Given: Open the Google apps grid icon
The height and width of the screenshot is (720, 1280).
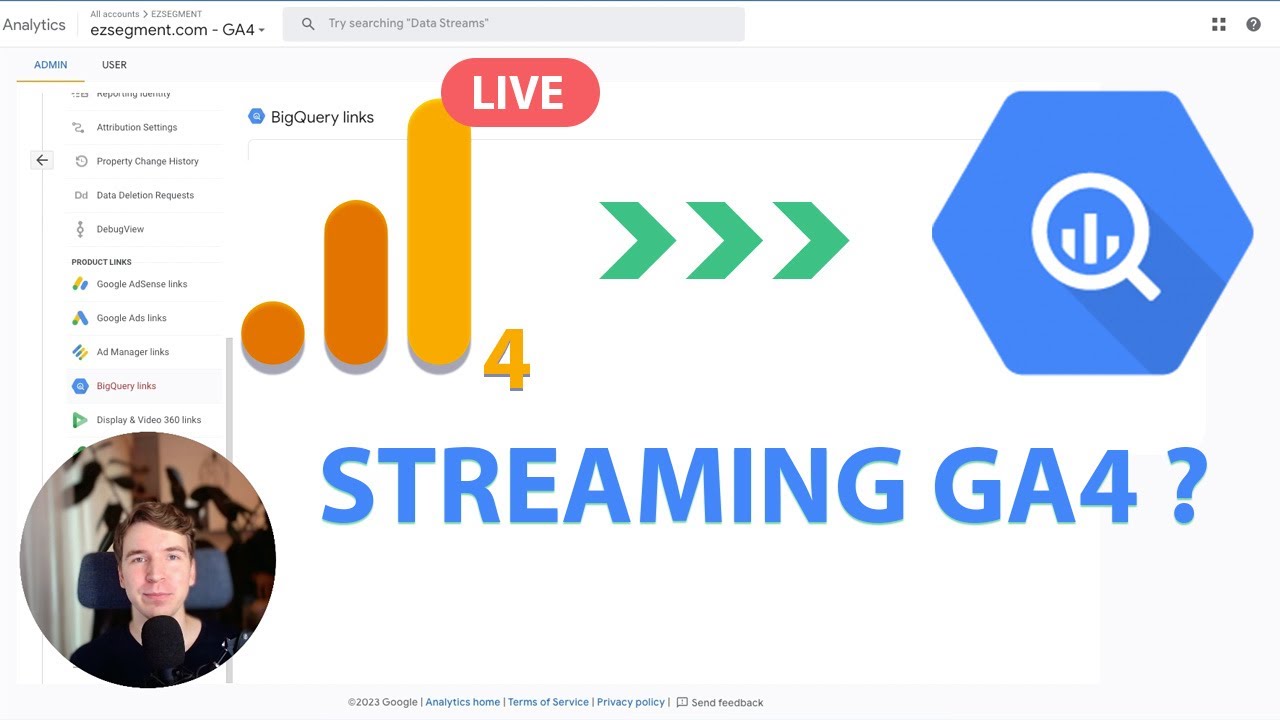Looking at the screenshot, I should coord(1219,24).
